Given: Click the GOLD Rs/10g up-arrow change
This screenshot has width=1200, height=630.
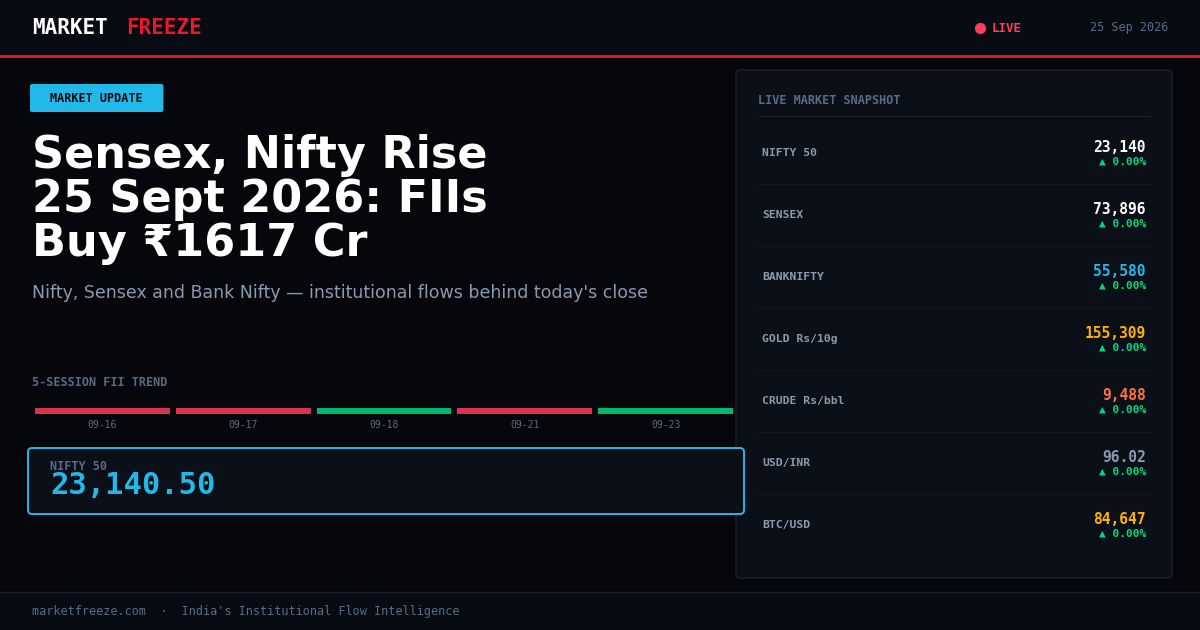Looking at the screenshot, I should pyautogui.click(x=1122, y=348).
